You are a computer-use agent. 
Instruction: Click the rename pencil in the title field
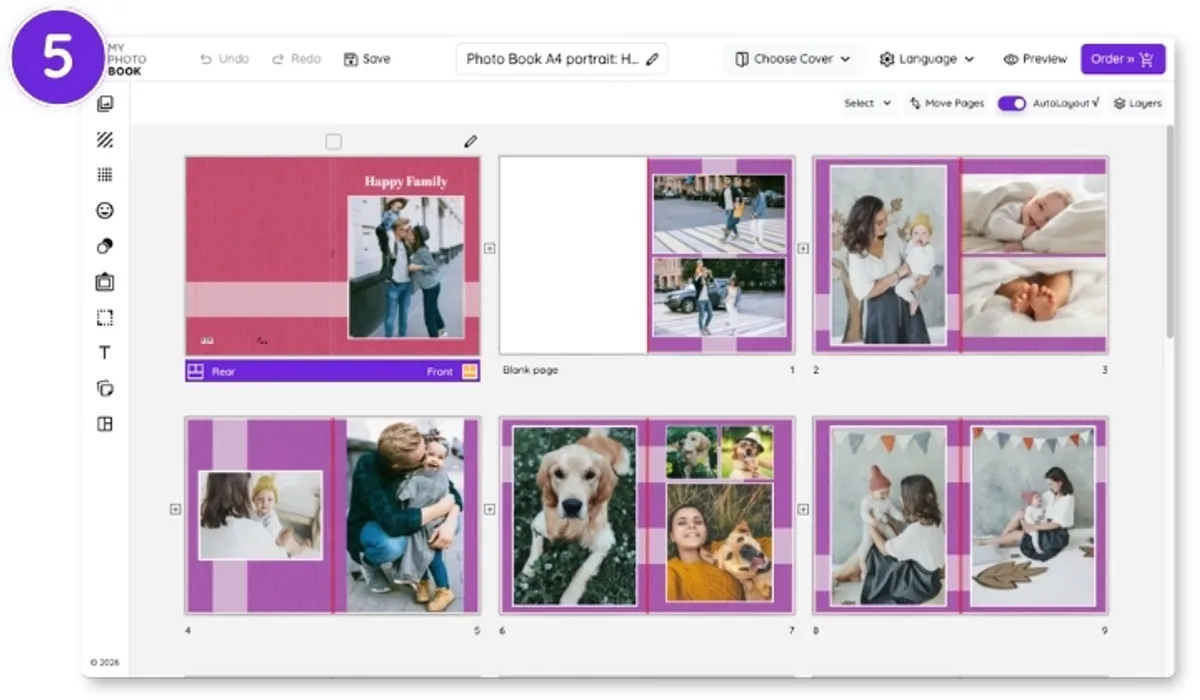click(x=652, y=60)
